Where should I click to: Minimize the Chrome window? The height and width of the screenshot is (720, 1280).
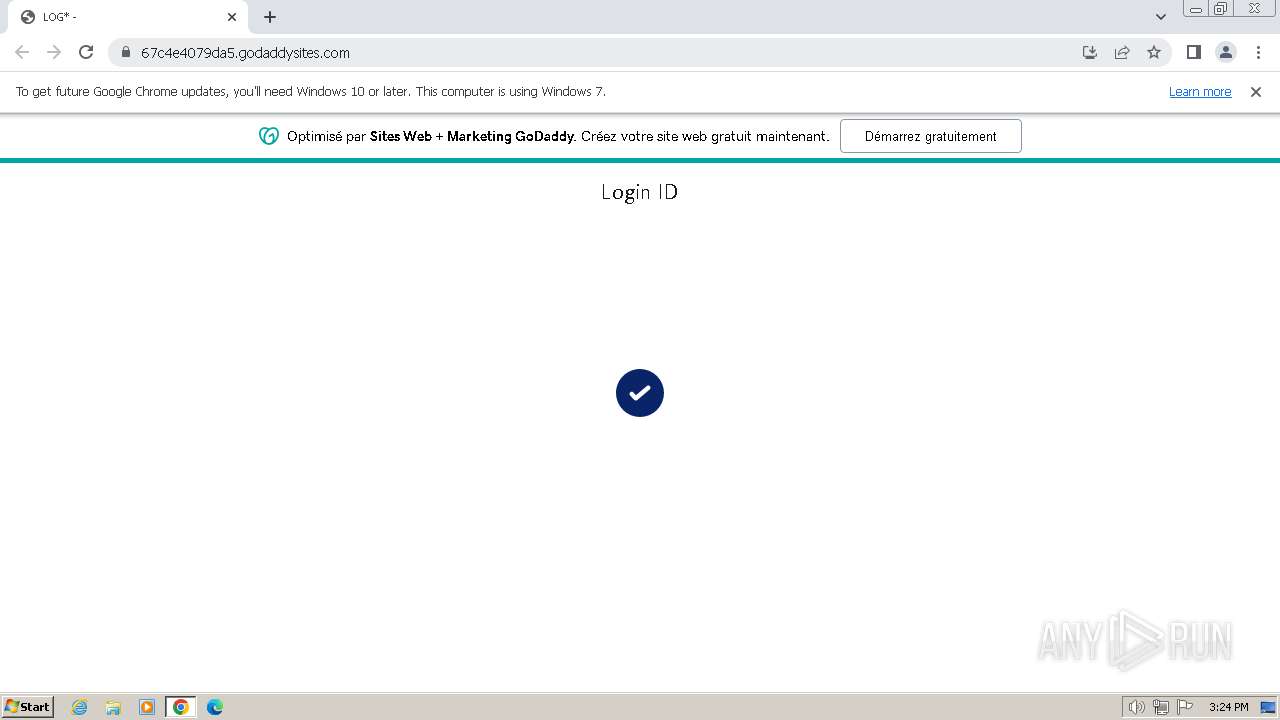(1196, 9)
